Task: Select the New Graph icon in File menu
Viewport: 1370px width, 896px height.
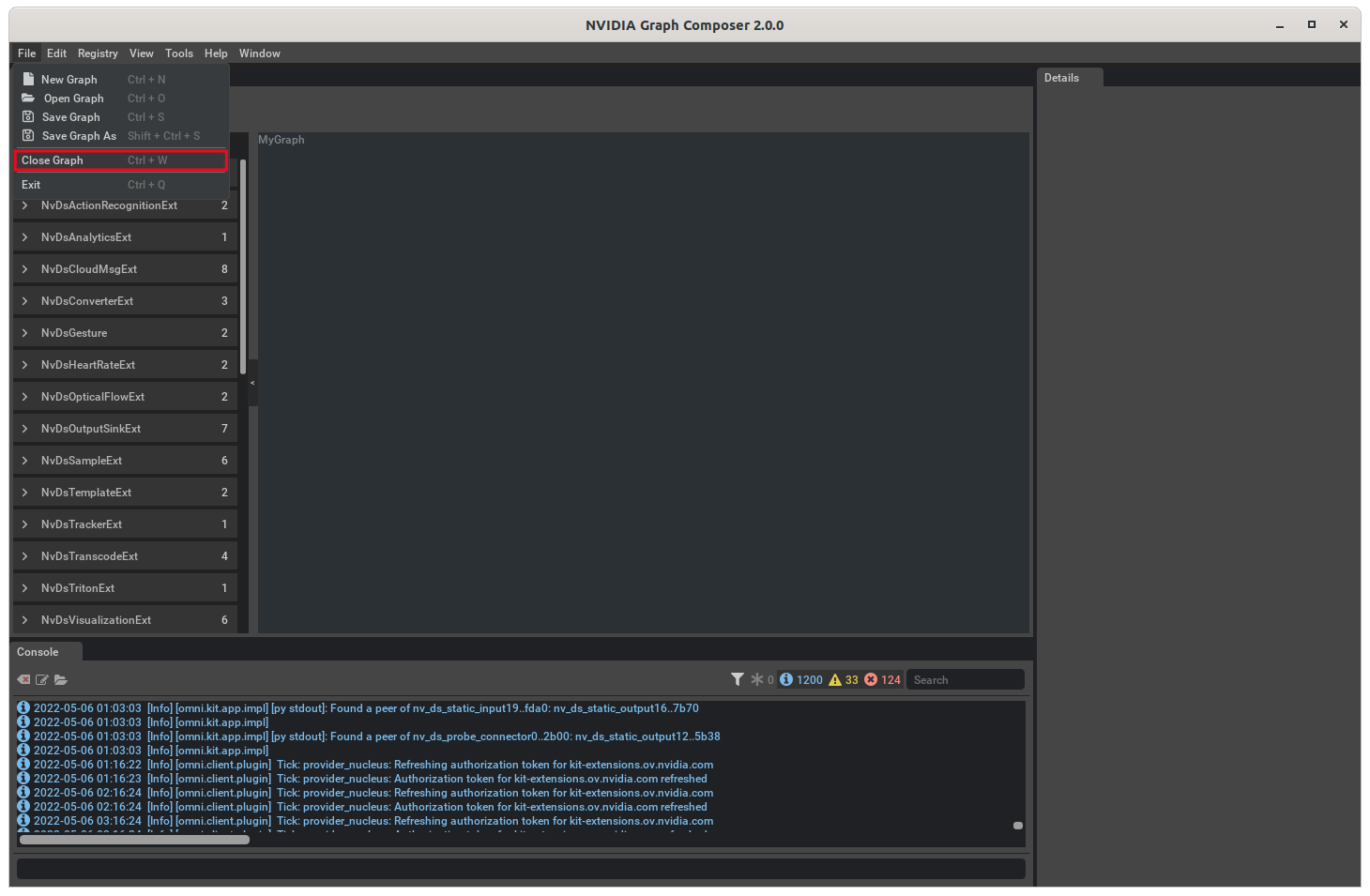Action: click(29, 79)
